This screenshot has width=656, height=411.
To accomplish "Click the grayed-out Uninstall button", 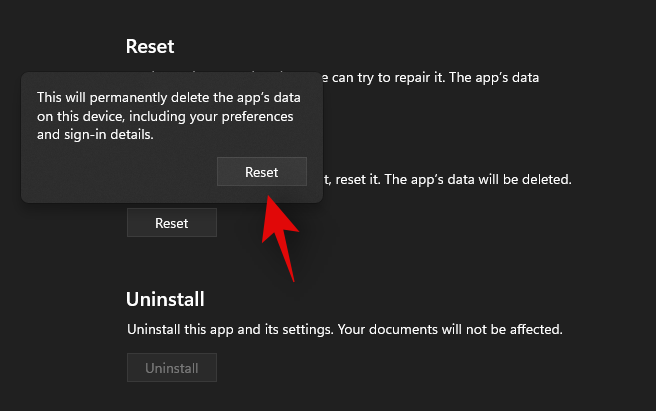I will click(x=172, y=368).
